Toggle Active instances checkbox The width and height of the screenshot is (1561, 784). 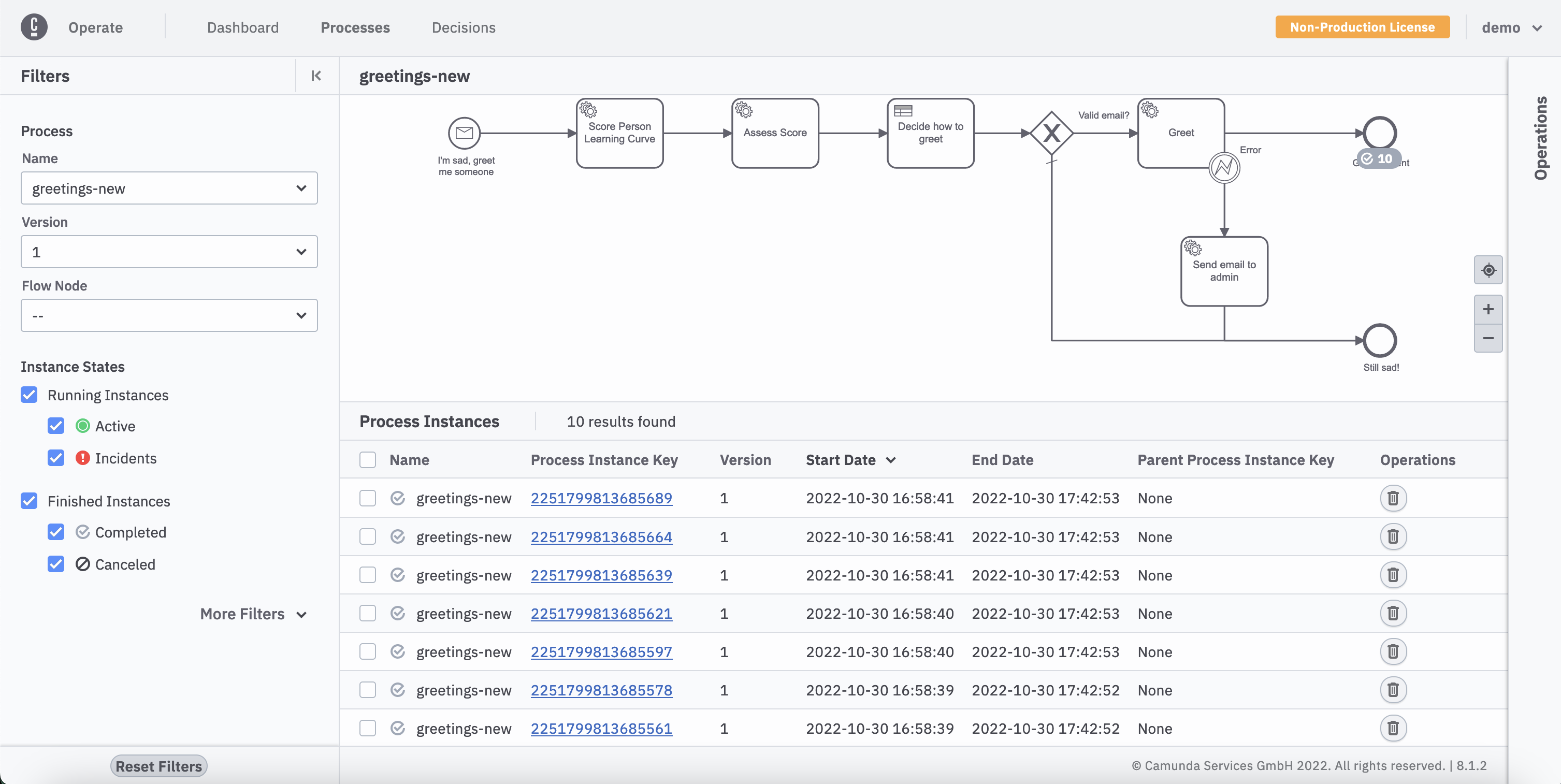coord(56,426)
